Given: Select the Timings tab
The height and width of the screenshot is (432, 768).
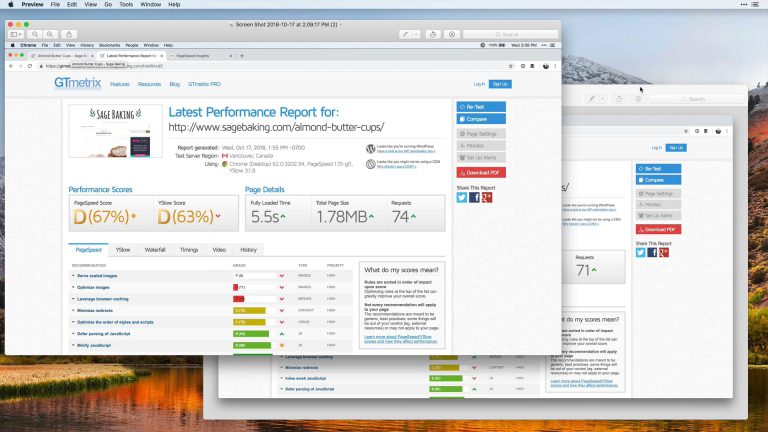Looking at the screenshot, I should (189, 250).
